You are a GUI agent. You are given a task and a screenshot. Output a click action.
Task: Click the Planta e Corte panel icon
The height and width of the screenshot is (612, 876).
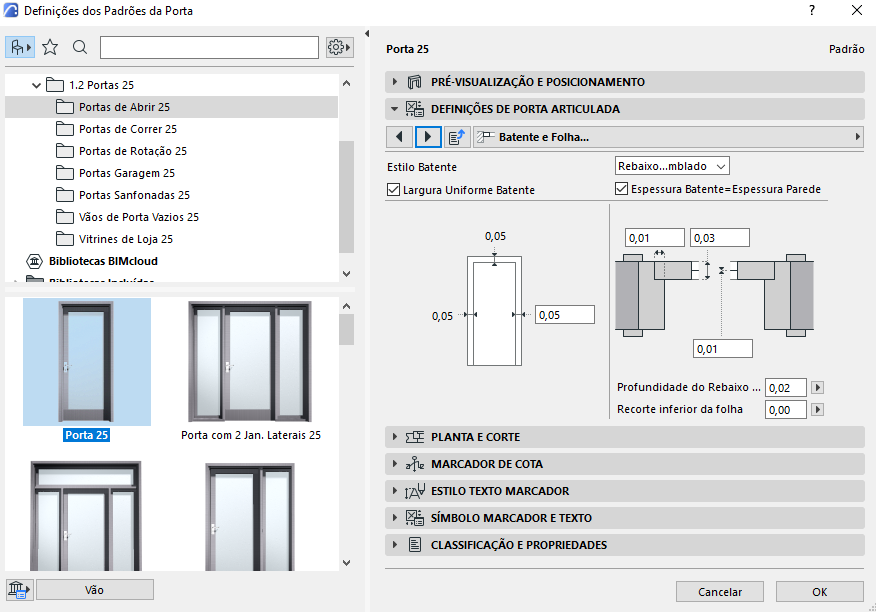click(x=415, y=437)
